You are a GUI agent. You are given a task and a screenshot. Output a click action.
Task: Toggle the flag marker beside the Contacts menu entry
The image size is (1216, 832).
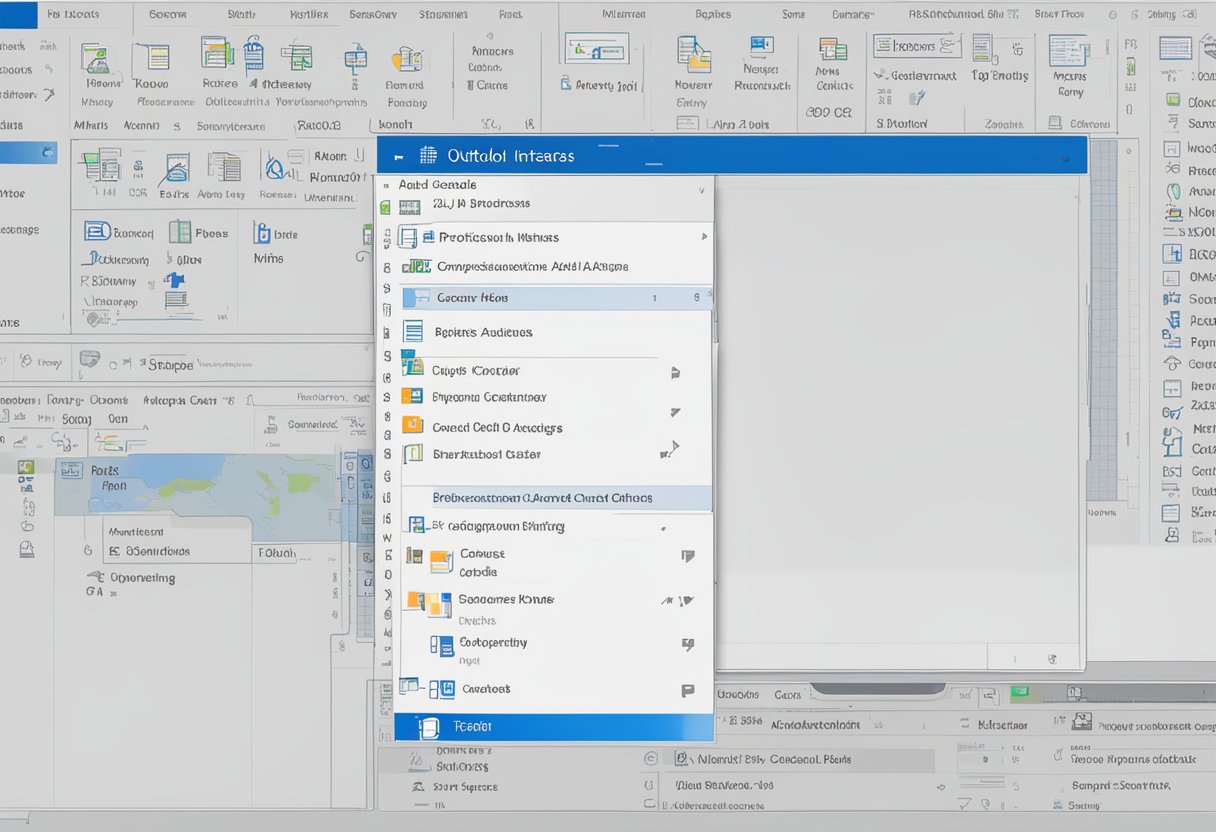688,644
